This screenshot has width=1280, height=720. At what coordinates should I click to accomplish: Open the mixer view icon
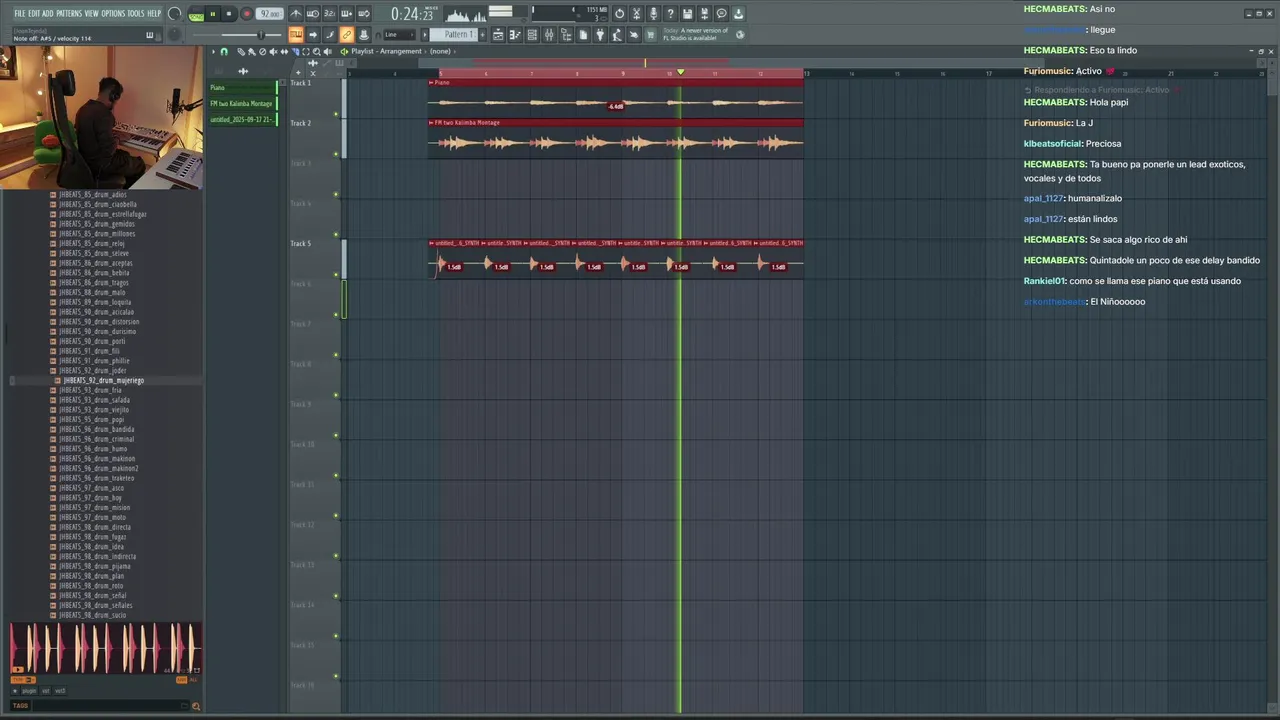pos(549,34)
